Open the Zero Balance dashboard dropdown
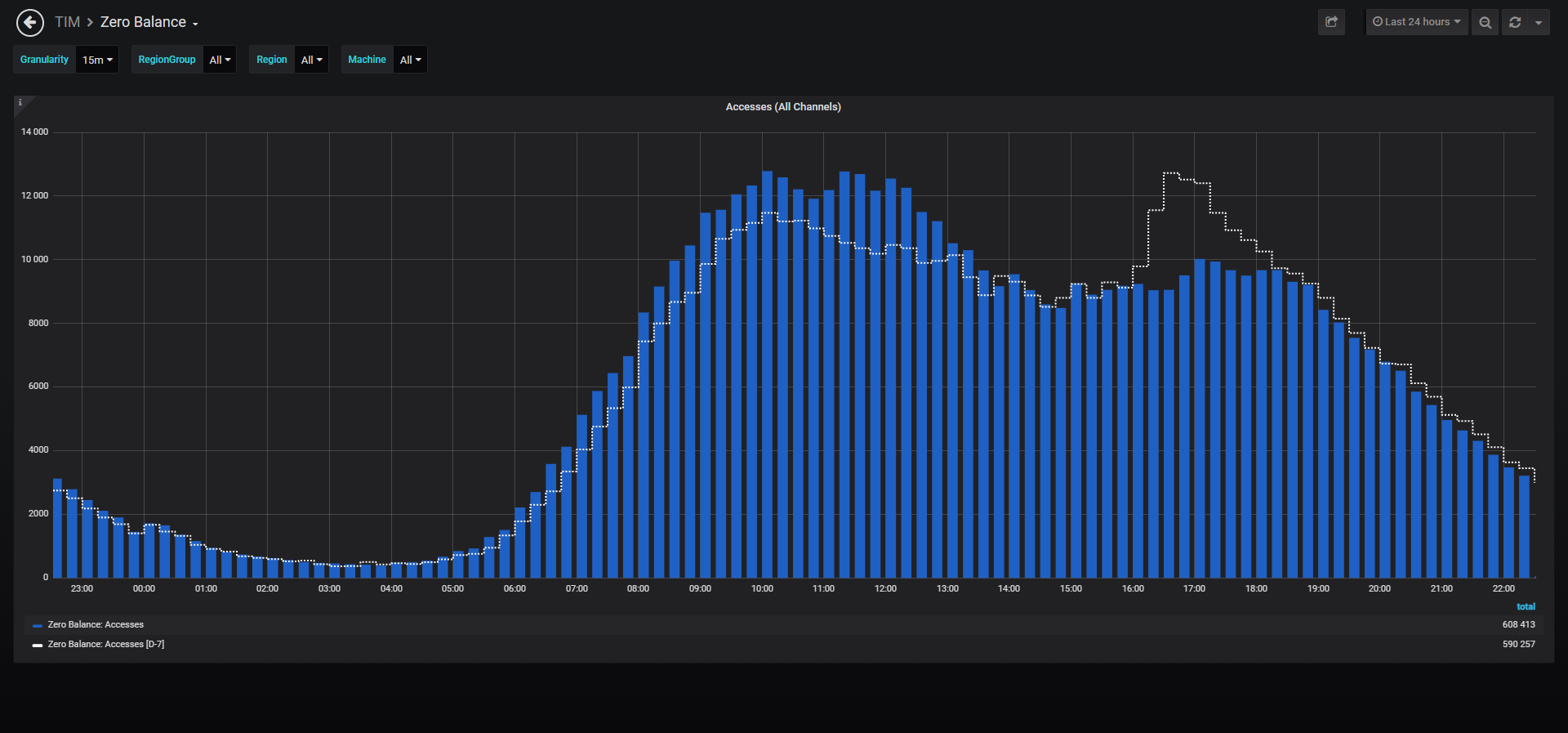Viewport: 1568px width, 733px height. (149, 22)
